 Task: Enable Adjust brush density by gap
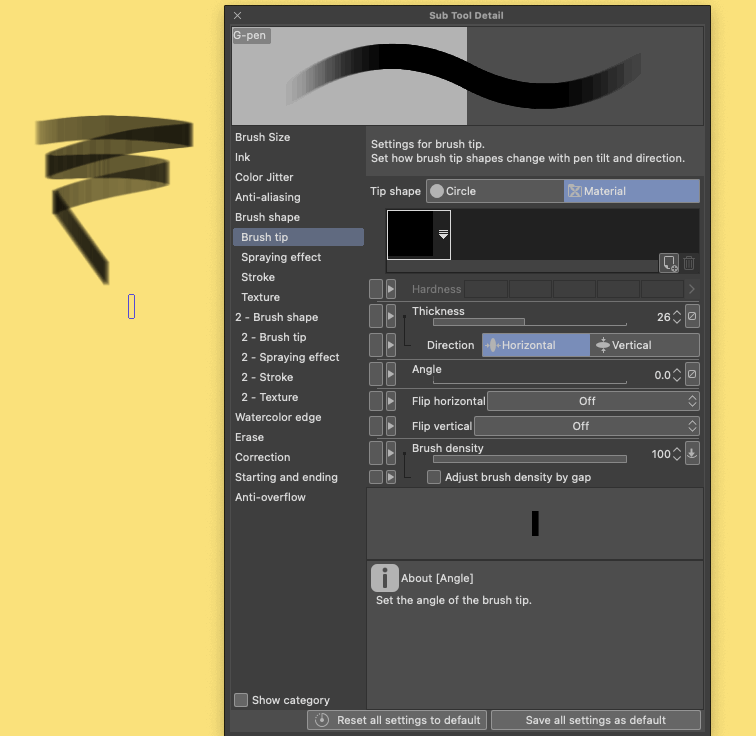[x=433, y=477]
